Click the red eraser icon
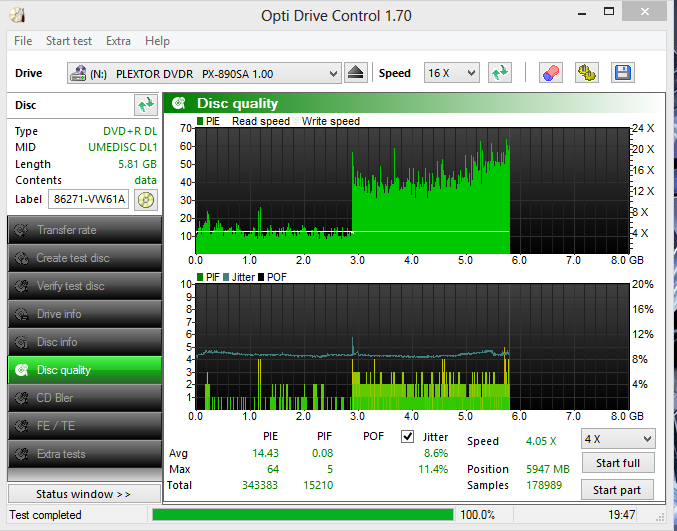The height and width of the screenshot is (531, 677). [x=551, y=73]
